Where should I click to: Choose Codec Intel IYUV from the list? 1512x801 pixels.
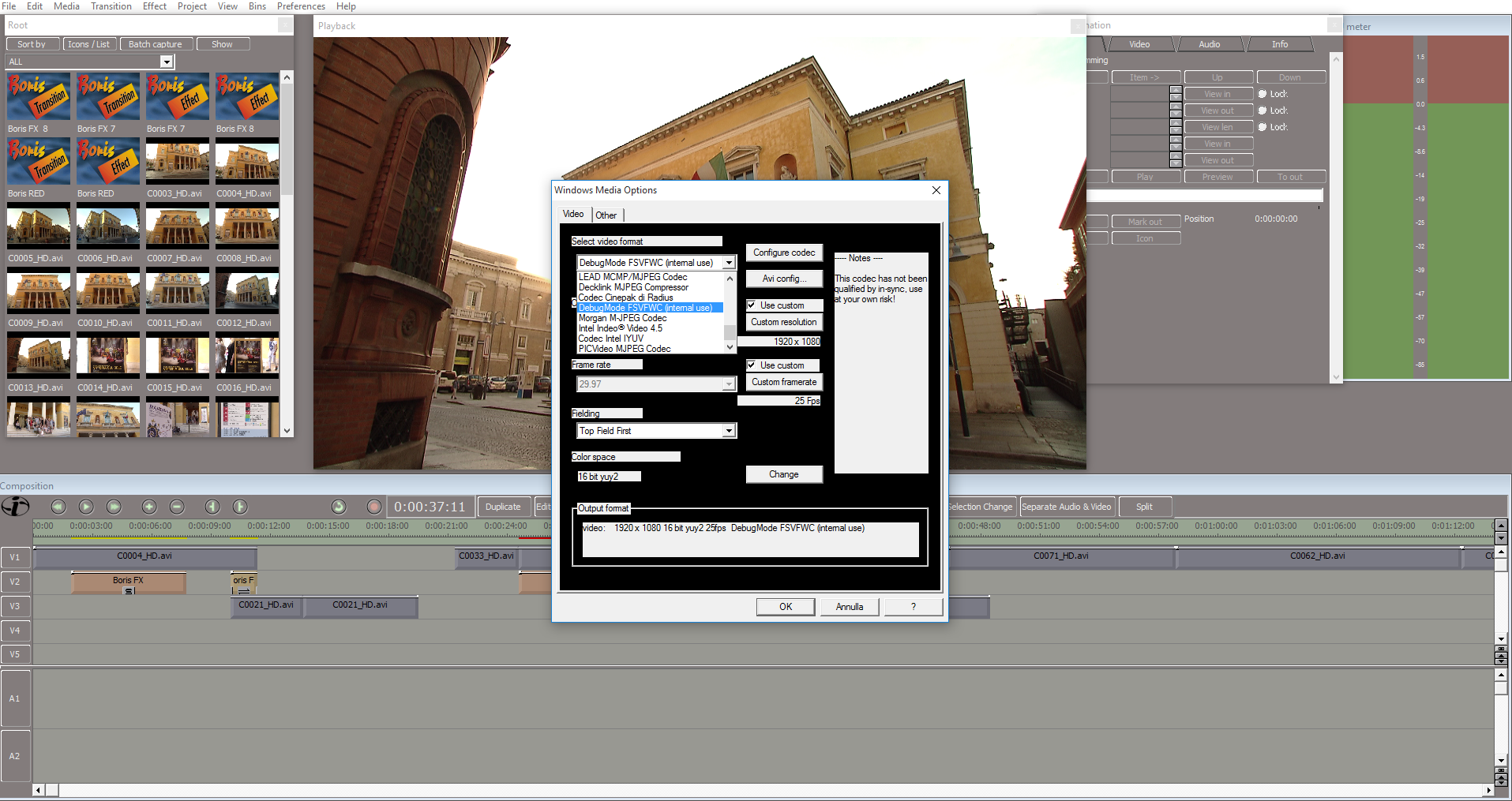click(610, 339)
